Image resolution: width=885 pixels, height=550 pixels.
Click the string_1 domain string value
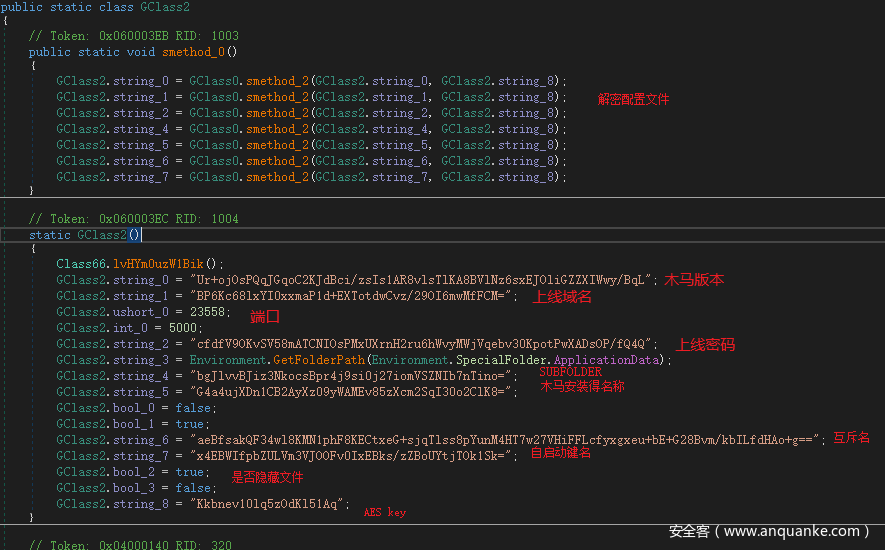pos(353,296)
